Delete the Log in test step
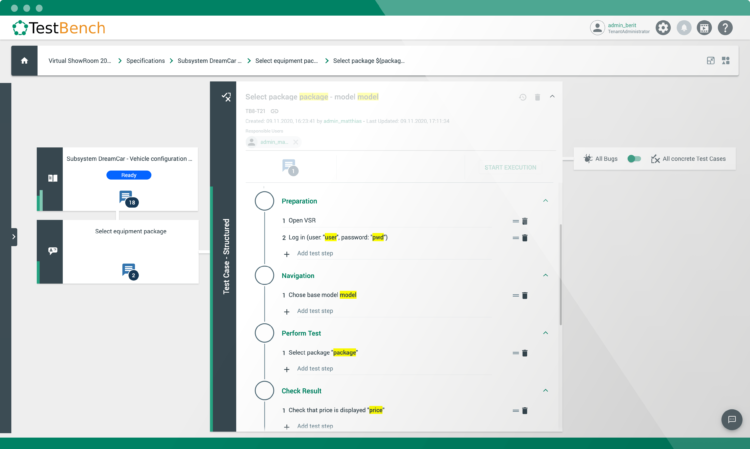The height and width of the screenshot is (449, 750). (x=525, y=238)
